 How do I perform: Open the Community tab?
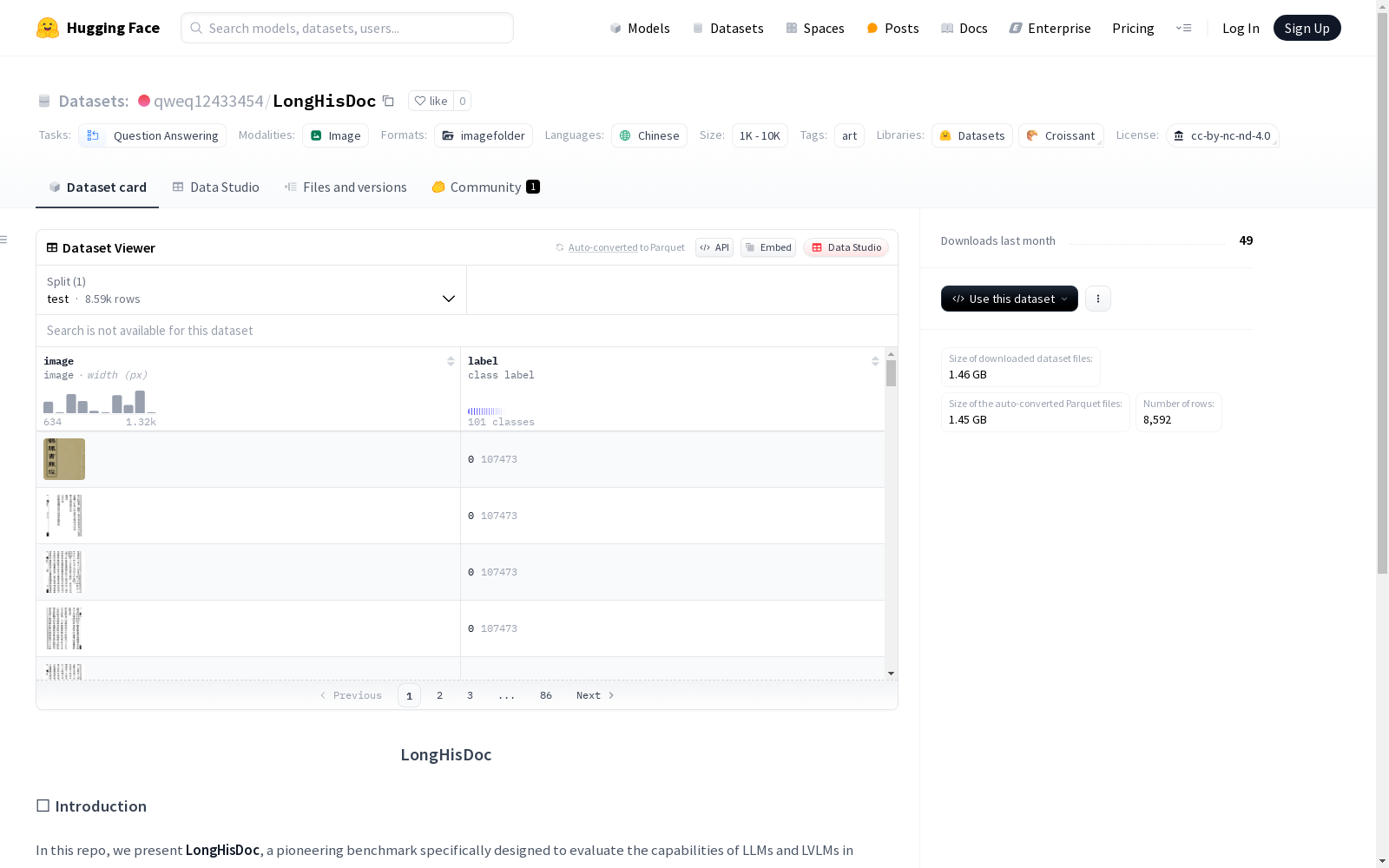point(485,187)
